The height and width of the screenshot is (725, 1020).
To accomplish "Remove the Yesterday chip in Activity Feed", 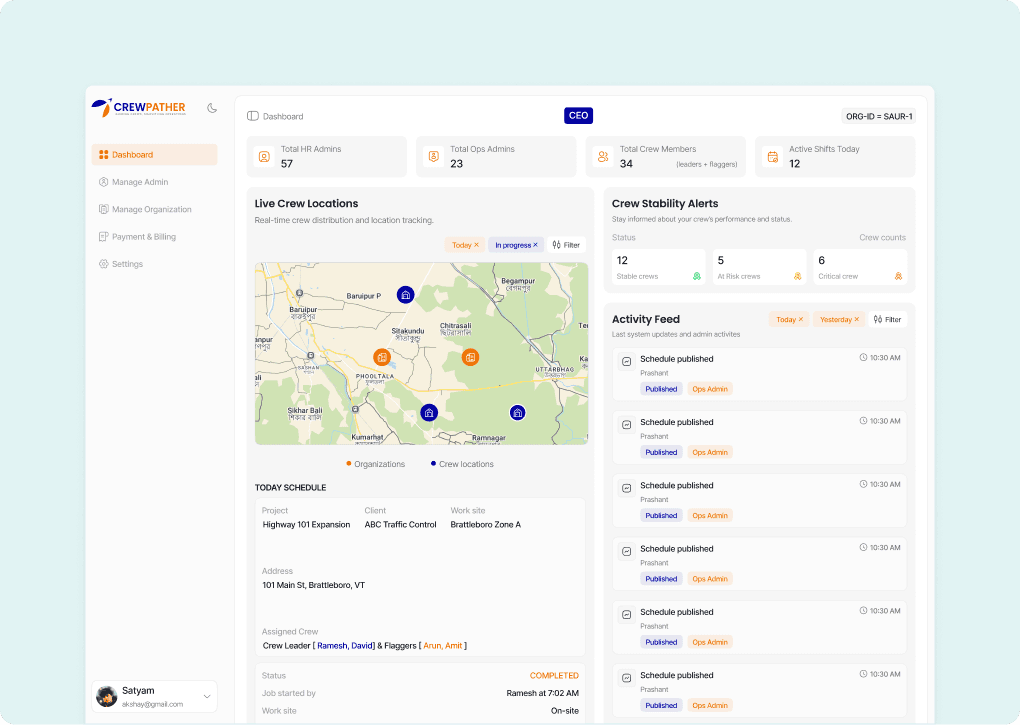I will click(x=856, y=320).
